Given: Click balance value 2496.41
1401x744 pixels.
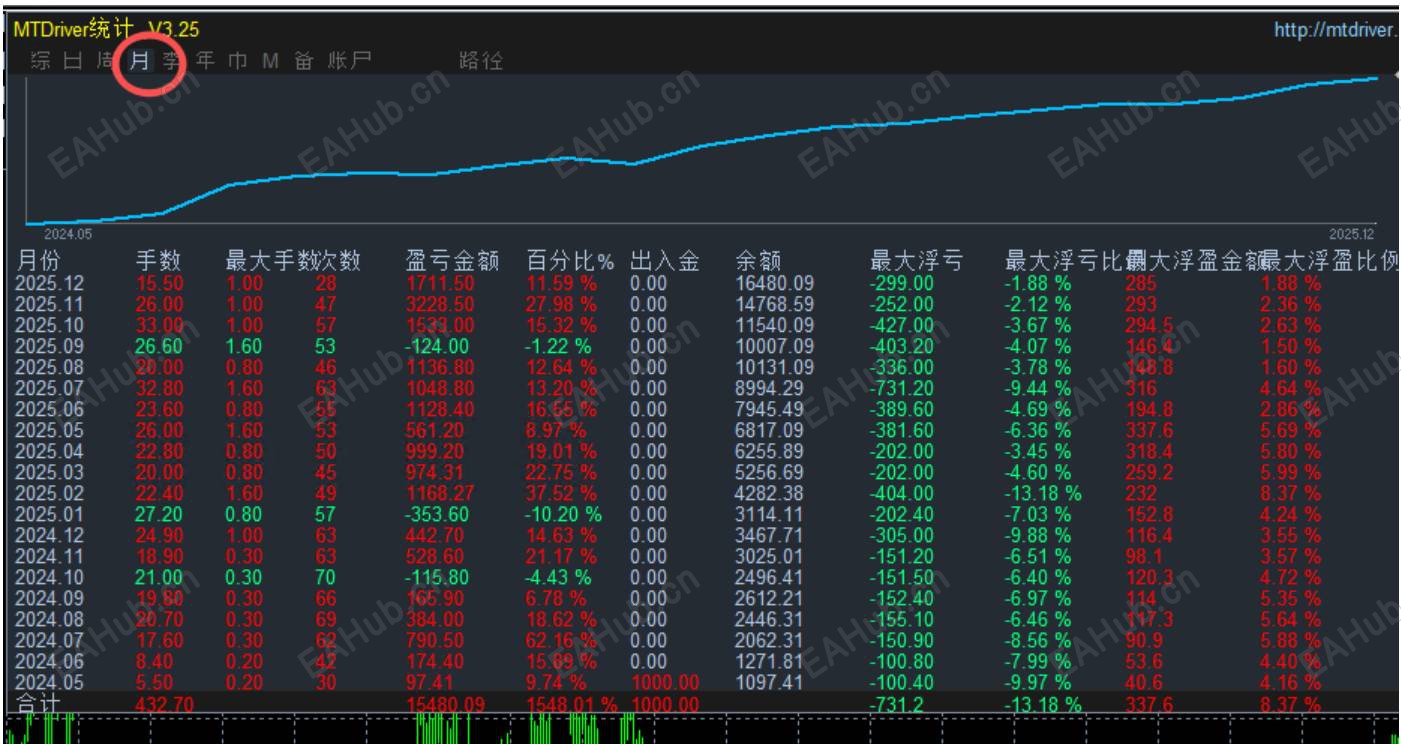Looking at the screenshot, I should pos(769,576).
